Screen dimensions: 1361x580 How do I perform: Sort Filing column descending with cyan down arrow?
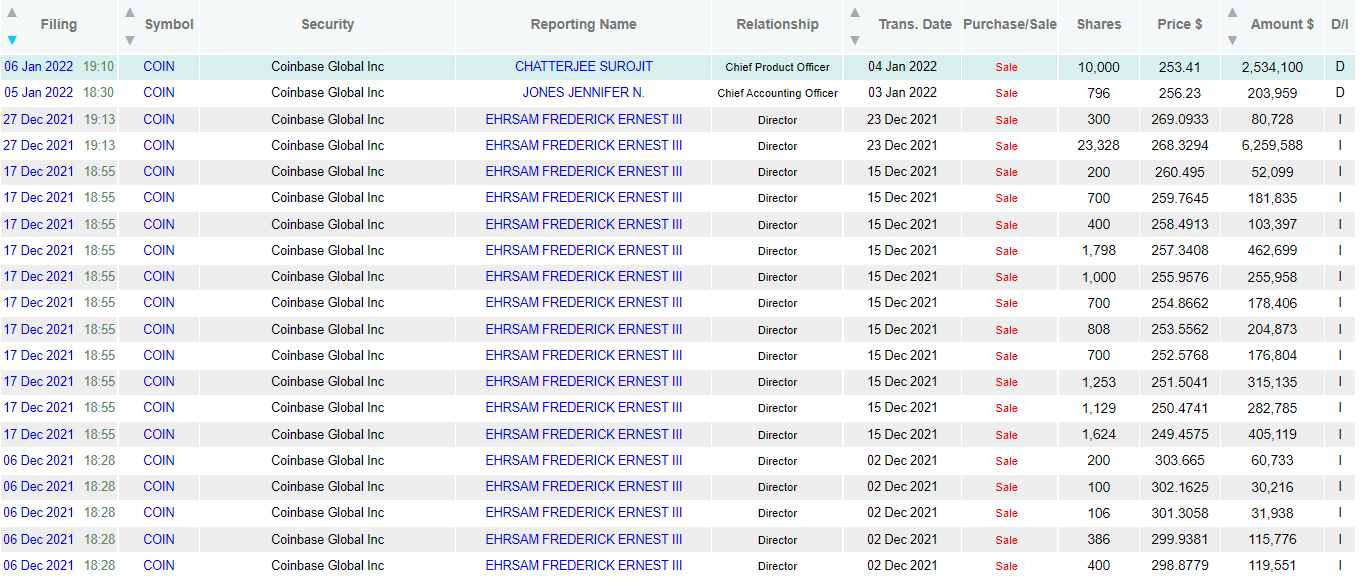tap(12, 40)
